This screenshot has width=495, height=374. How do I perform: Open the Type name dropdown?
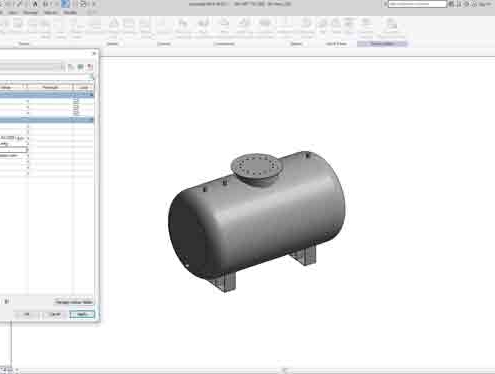click(x=62, y=67)
